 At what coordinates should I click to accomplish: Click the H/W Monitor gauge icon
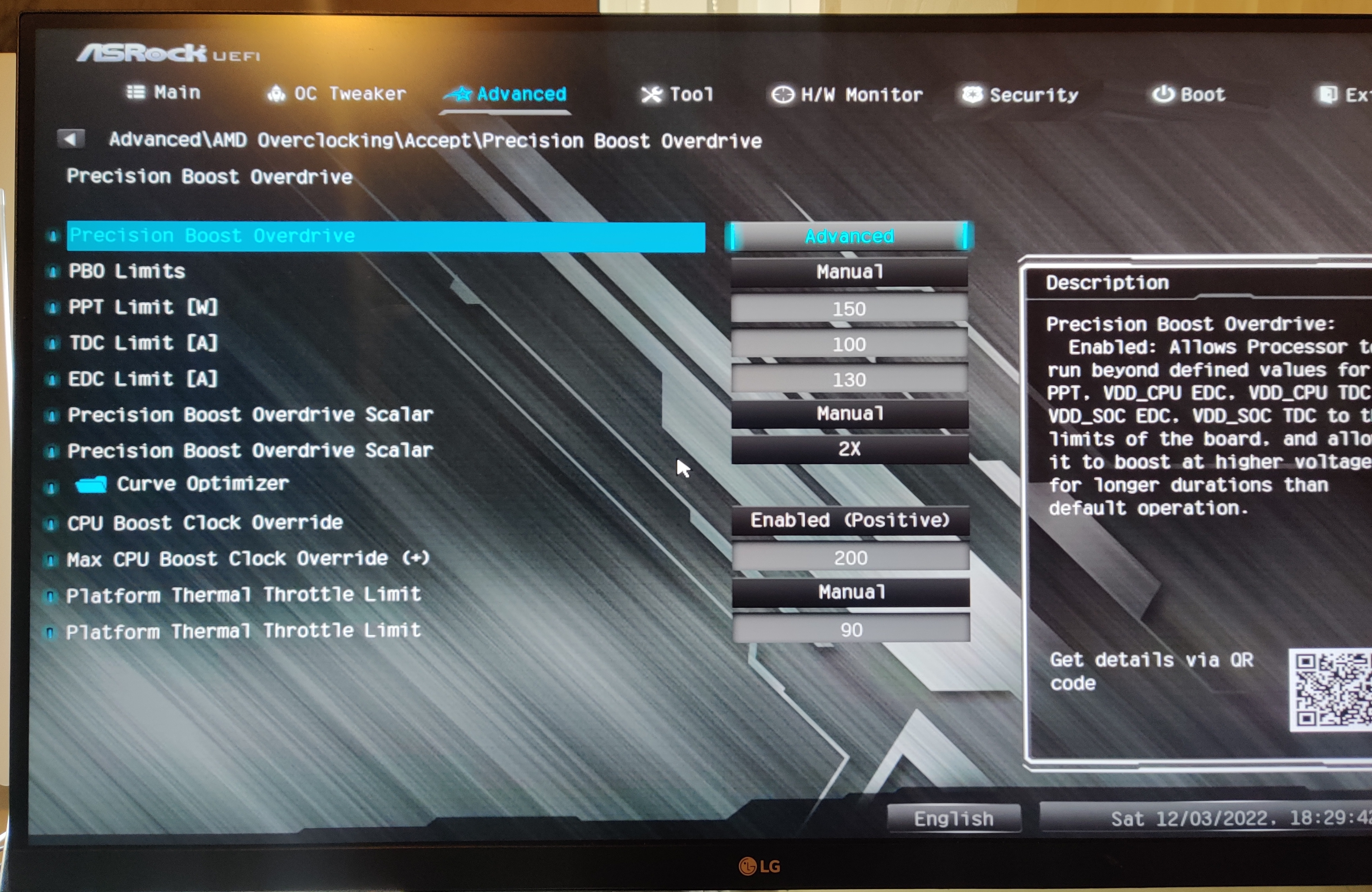click(x=782, y=94)
